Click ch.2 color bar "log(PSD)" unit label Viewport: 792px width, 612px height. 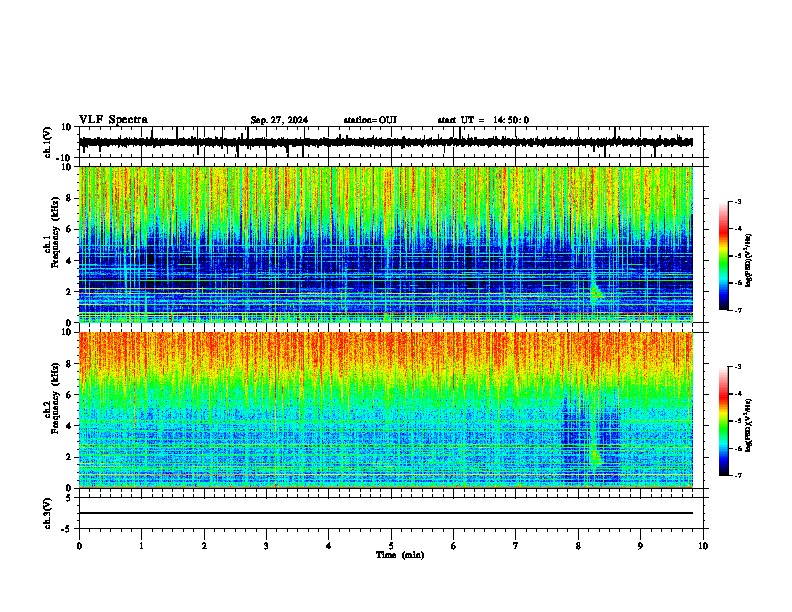[x=749, y=426]
